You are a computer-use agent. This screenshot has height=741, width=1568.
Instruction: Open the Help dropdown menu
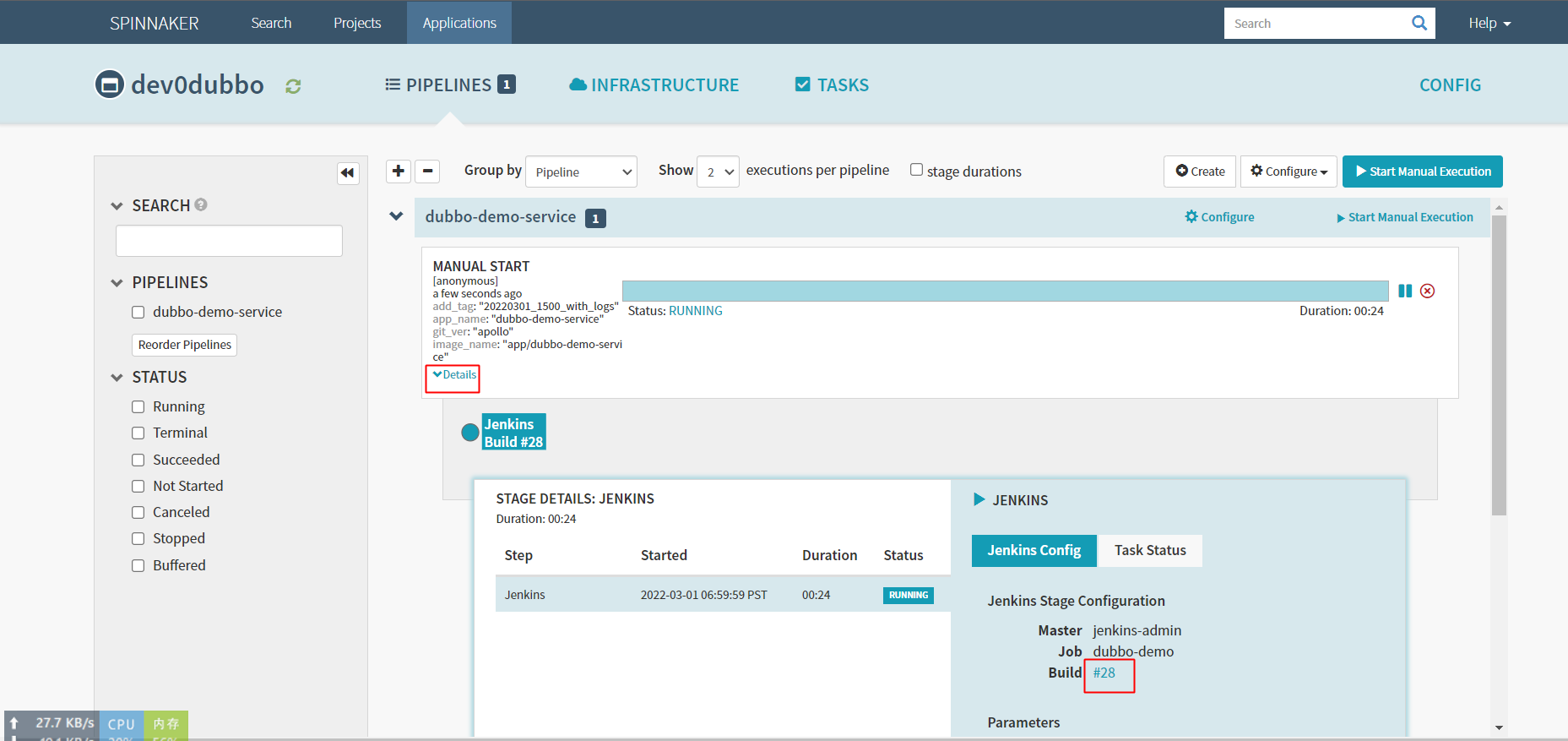1489,23
